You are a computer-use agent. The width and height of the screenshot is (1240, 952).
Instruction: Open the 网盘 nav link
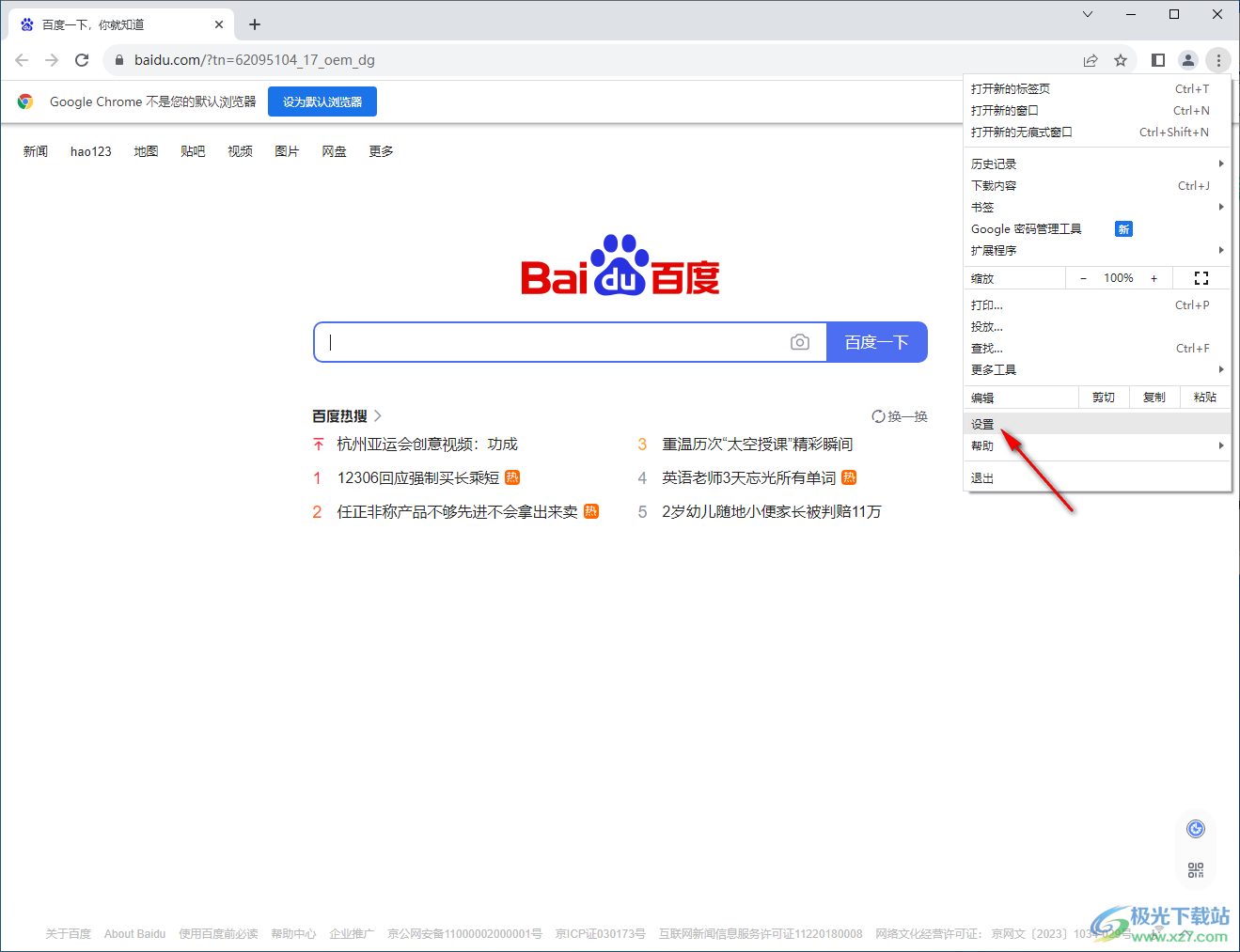click(x=334, y=151)
